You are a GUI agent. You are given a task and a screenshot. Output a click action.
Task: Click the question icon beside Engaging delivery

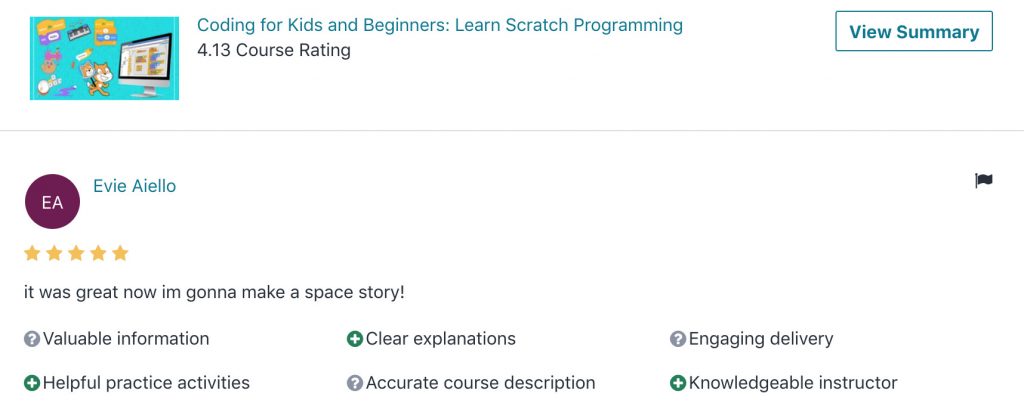point(678,339)
